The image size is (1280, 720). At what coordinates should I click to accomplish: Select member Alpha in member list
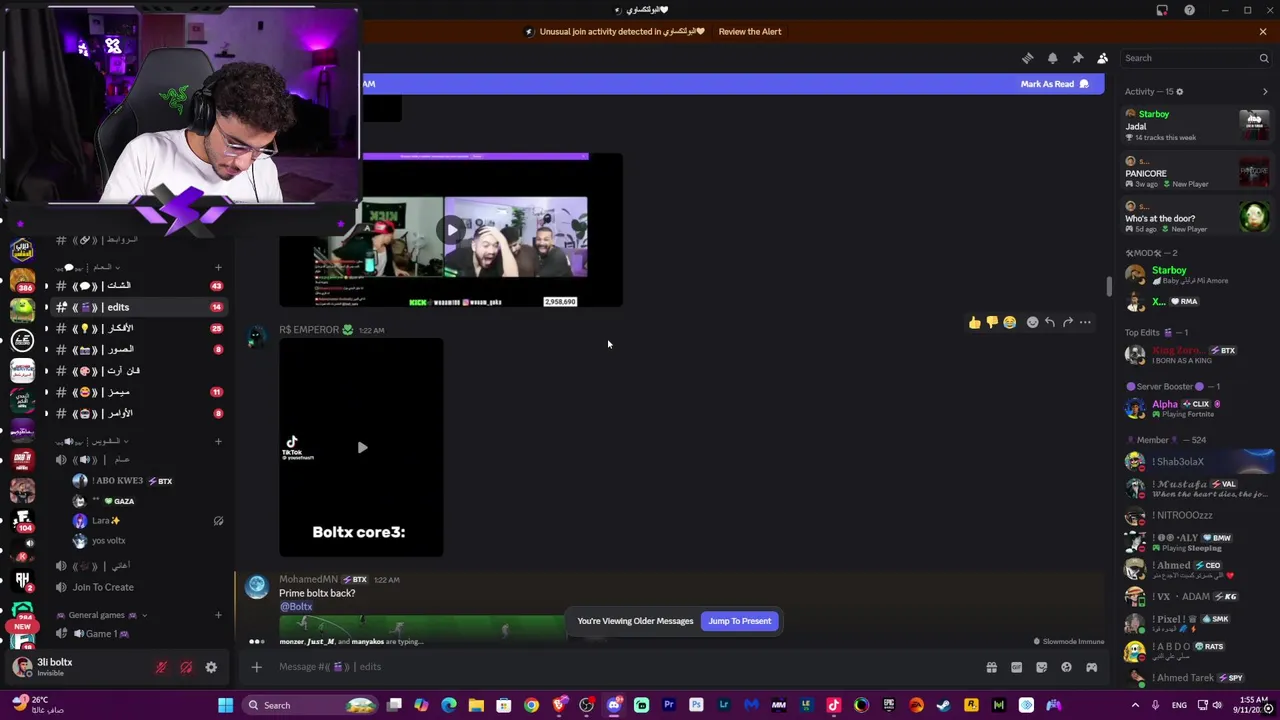(1196, 408)
